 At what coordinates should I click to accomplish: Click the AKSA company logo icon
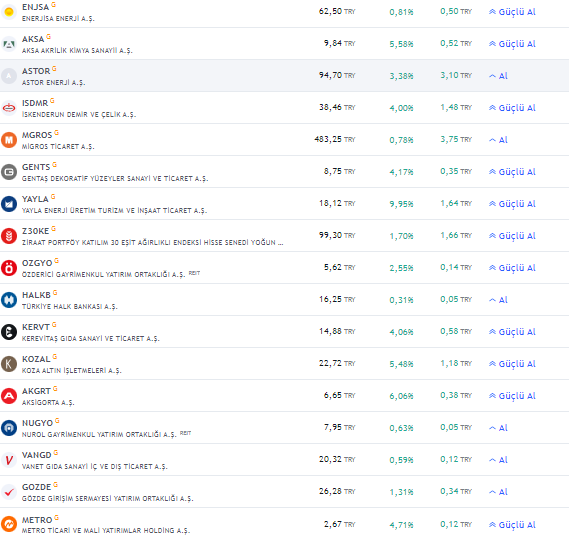9,44
